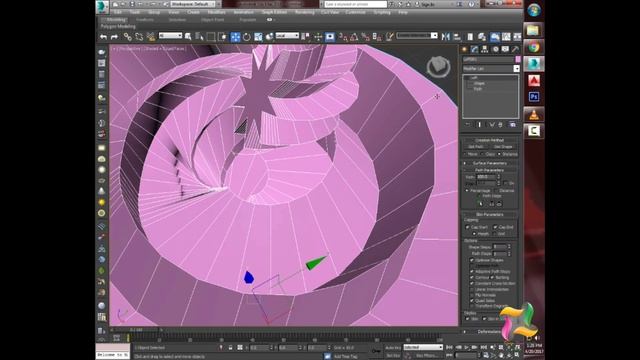This screenshot has width=640, height=360.
Task: Click the Redo arrow in main toolbar
Action: 114,37
